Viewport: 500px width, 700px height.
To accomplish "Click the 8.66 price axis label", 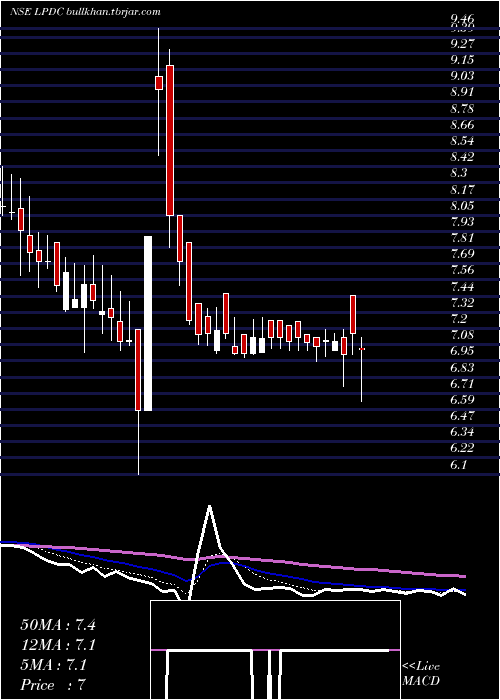I will pyautogui.click(x=462, y=125).
